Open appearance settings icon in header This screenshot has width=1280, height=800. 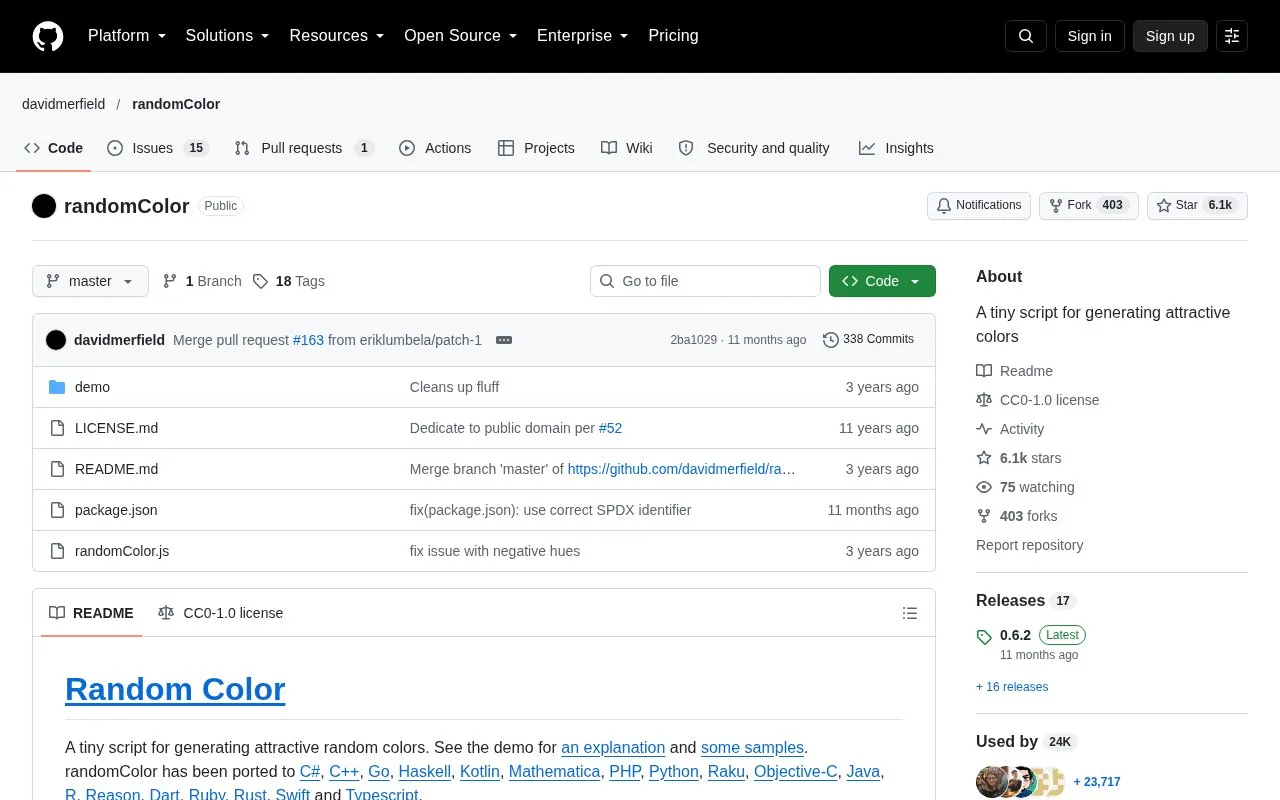1232,36
